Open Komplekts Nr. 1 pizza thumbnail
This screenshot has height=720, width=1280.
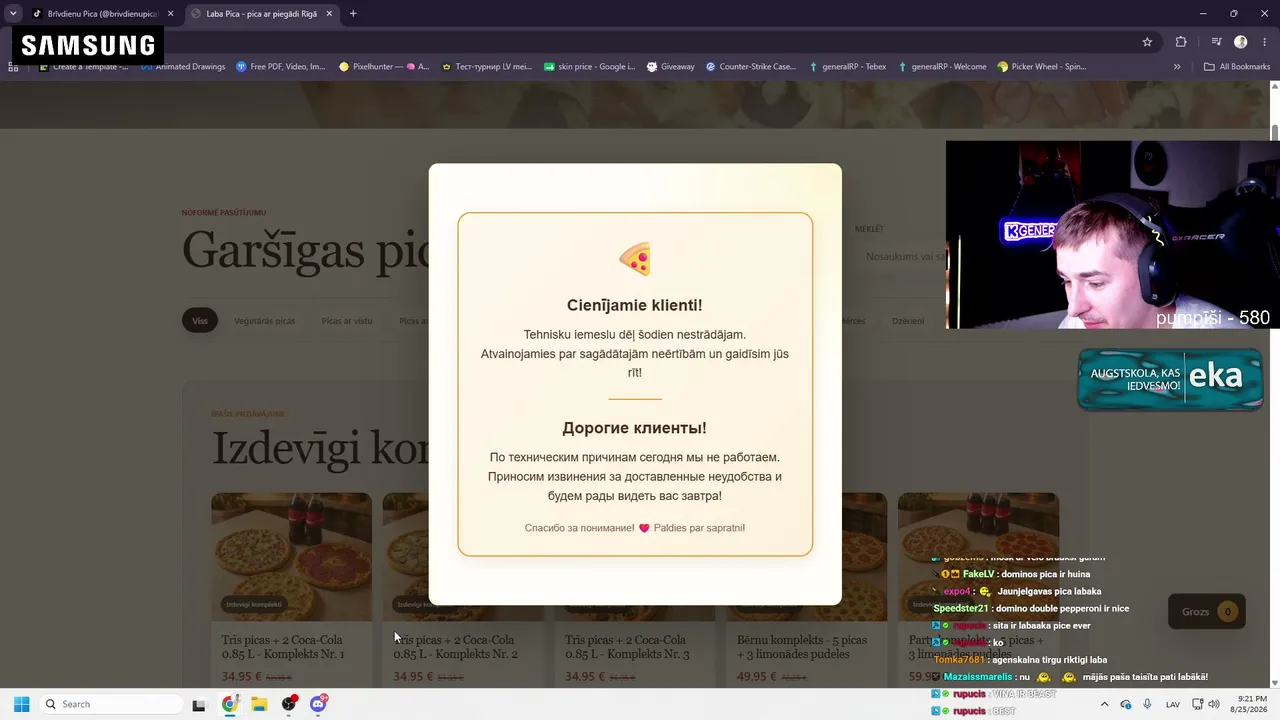[x=291, y=556]
